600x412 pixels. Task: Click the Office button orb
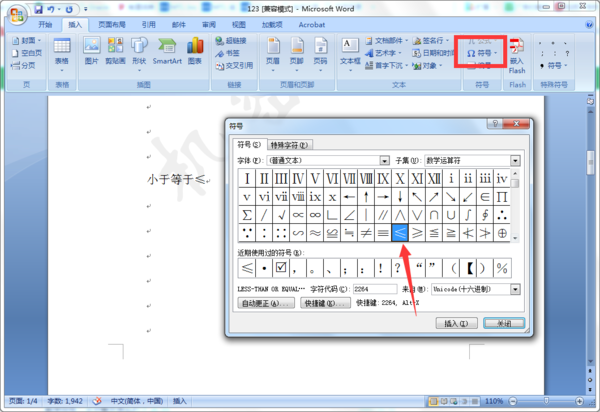(x=17, y=14)
